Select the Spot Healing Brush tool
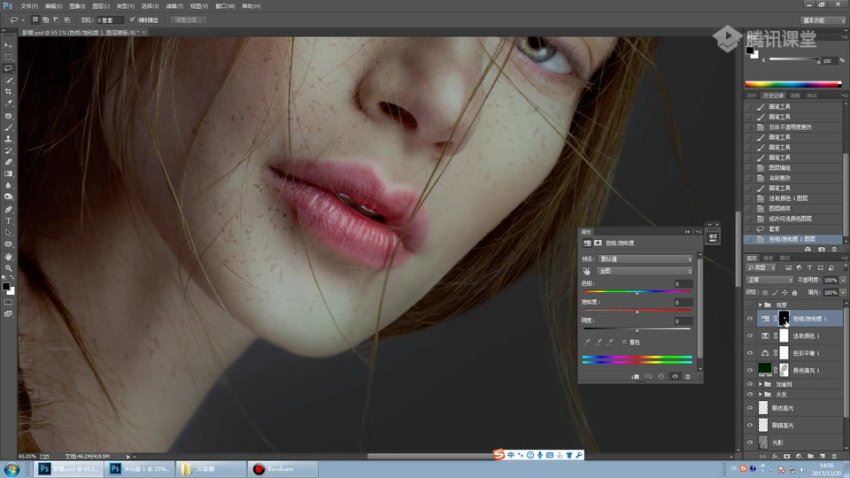The width and height of the screenshot is (850, 478). pyautogui.click(x=8, y=116)
